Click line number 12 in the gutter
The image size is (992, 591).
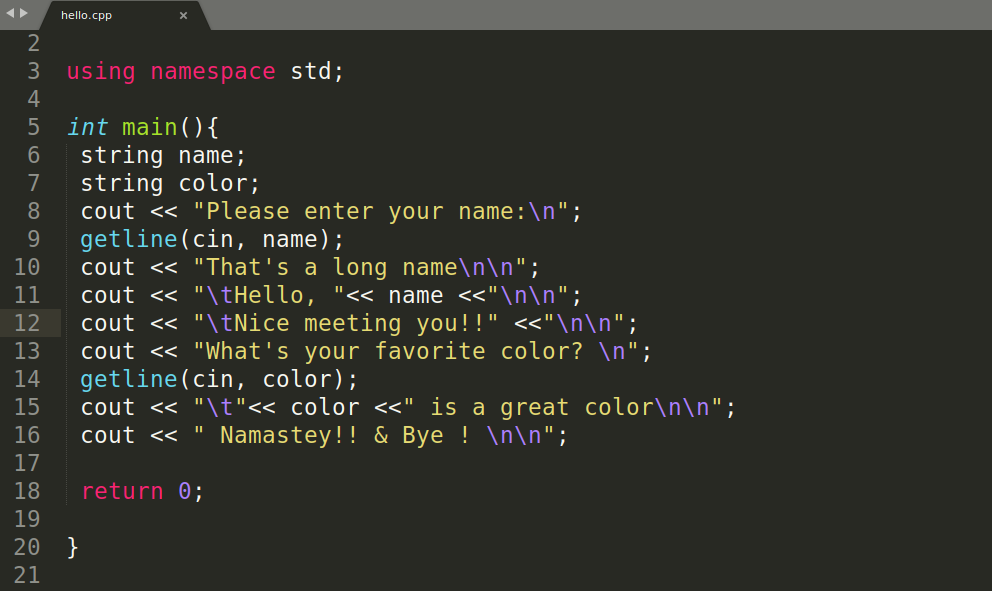pyautogui.click(x=27, y=323)
